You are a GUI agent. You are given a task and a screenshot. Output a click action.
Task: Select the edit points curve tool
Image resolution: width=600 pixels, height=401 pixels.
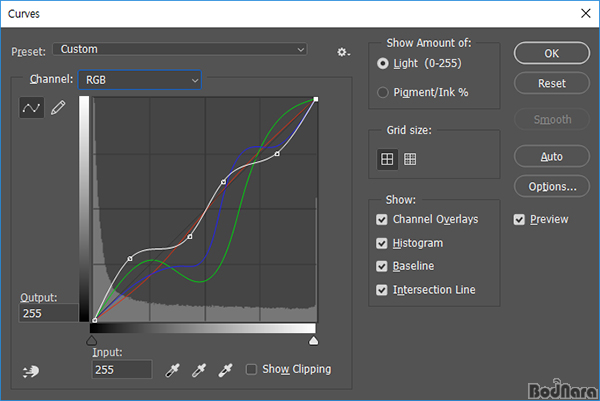(x=31, y=108)
